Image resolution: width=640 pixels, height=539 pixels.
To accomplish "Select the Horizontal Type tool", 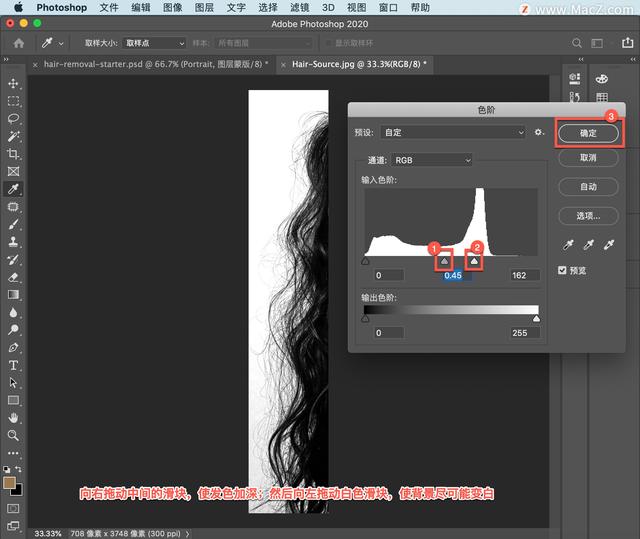I will [13, 365].
